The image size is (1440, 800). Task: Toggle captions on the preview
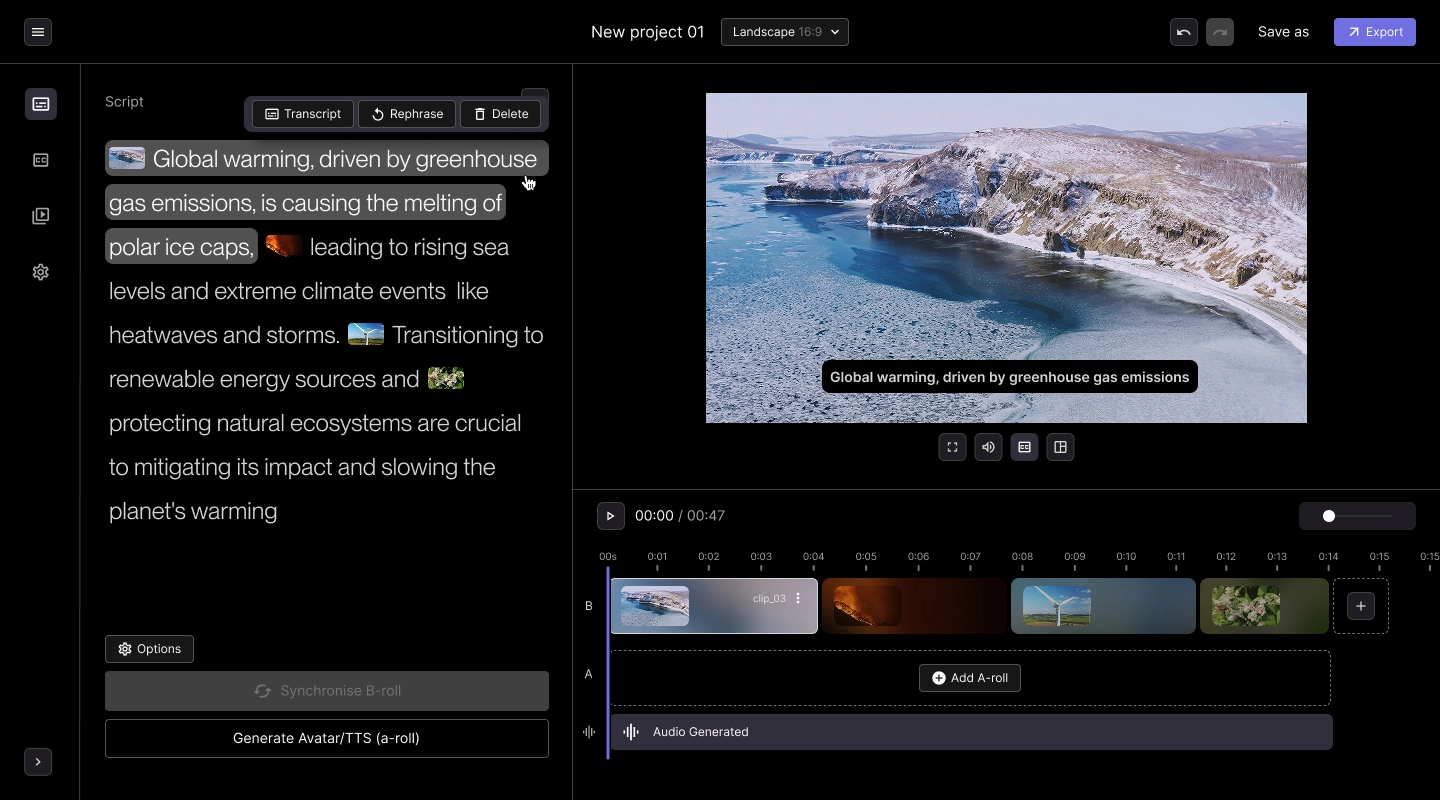(1024, 447)
